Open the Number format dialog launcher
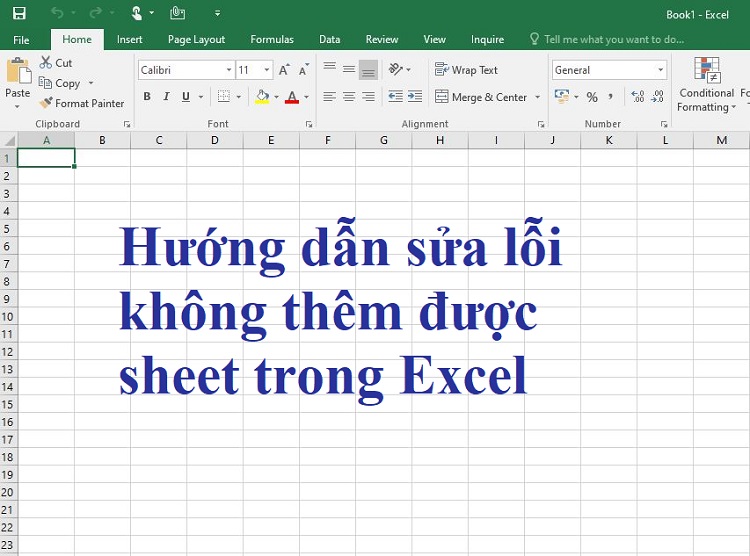750x556 pixels. pos(664,124)
